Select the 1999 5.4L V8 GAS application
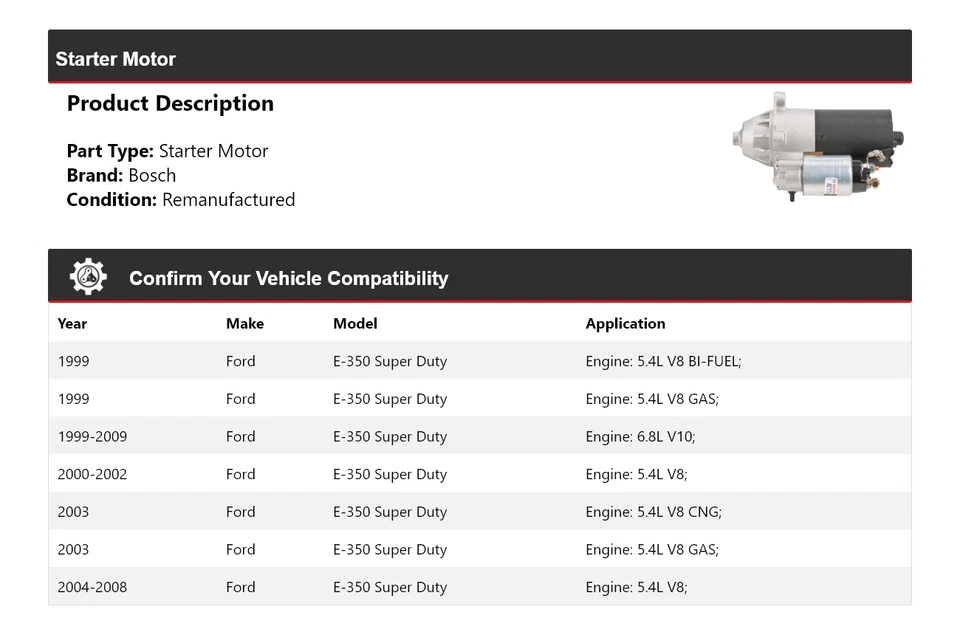Viewport: 960px width, 635px height. [x=652, y=399]
